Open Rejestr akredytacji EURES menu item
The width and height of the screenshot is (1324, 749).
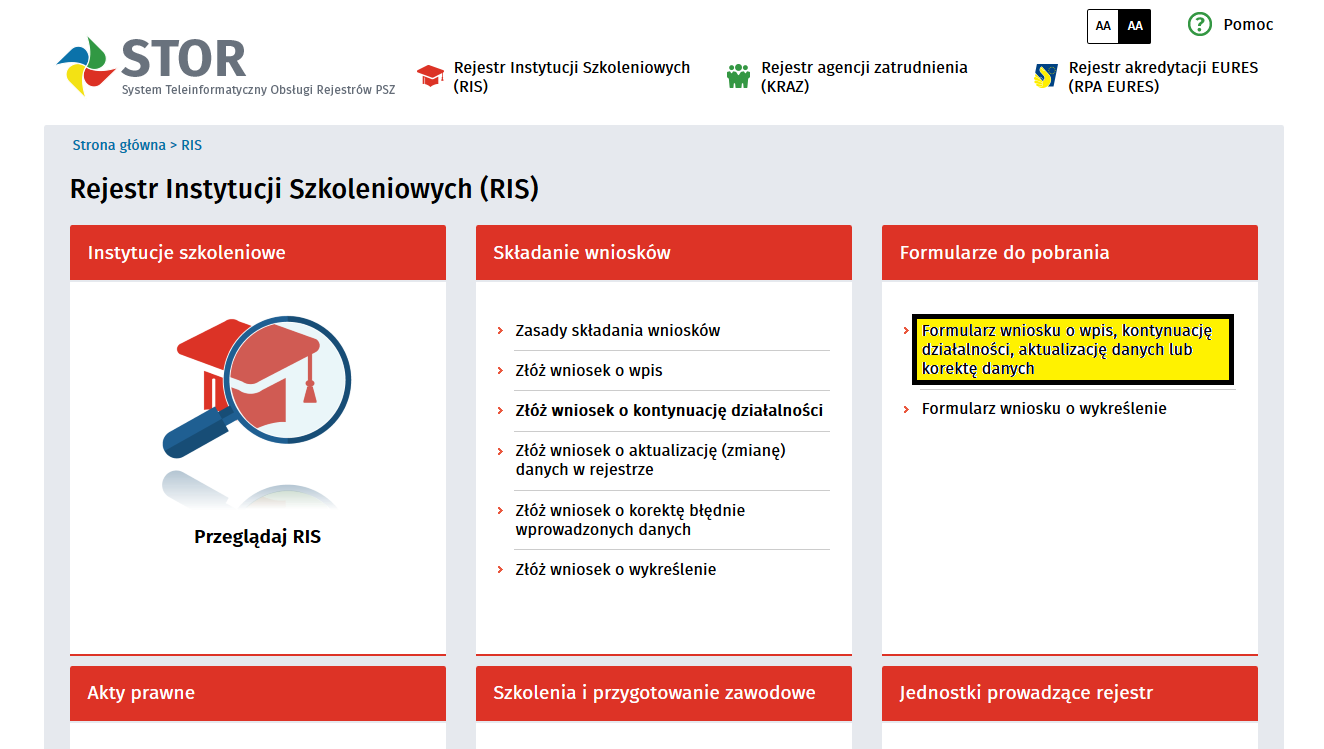pyautogui.click(x=1163, y=77)
